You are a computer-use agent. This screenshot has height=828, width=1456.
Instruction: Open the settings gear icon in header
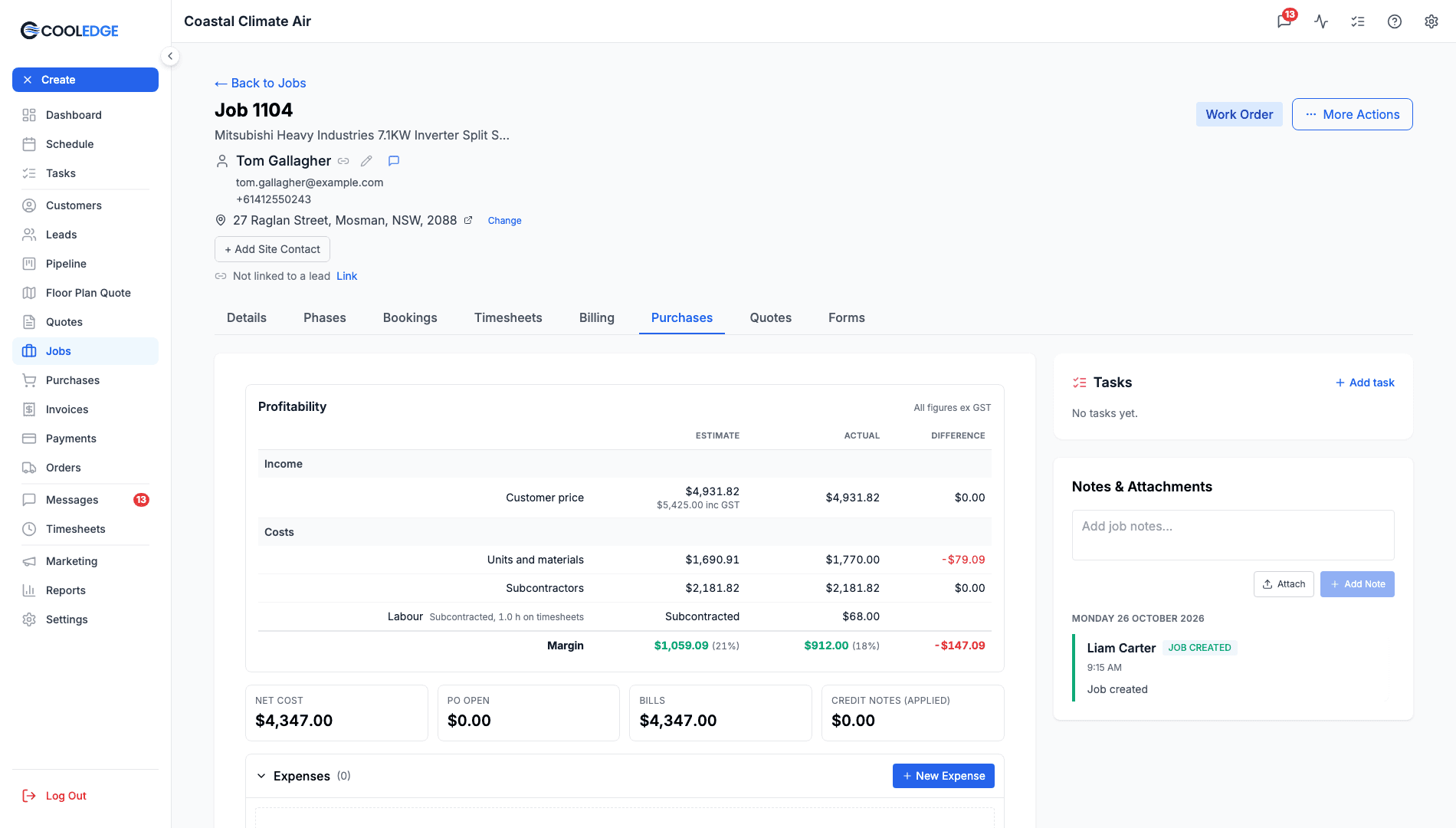click(x=1431, y=21)
